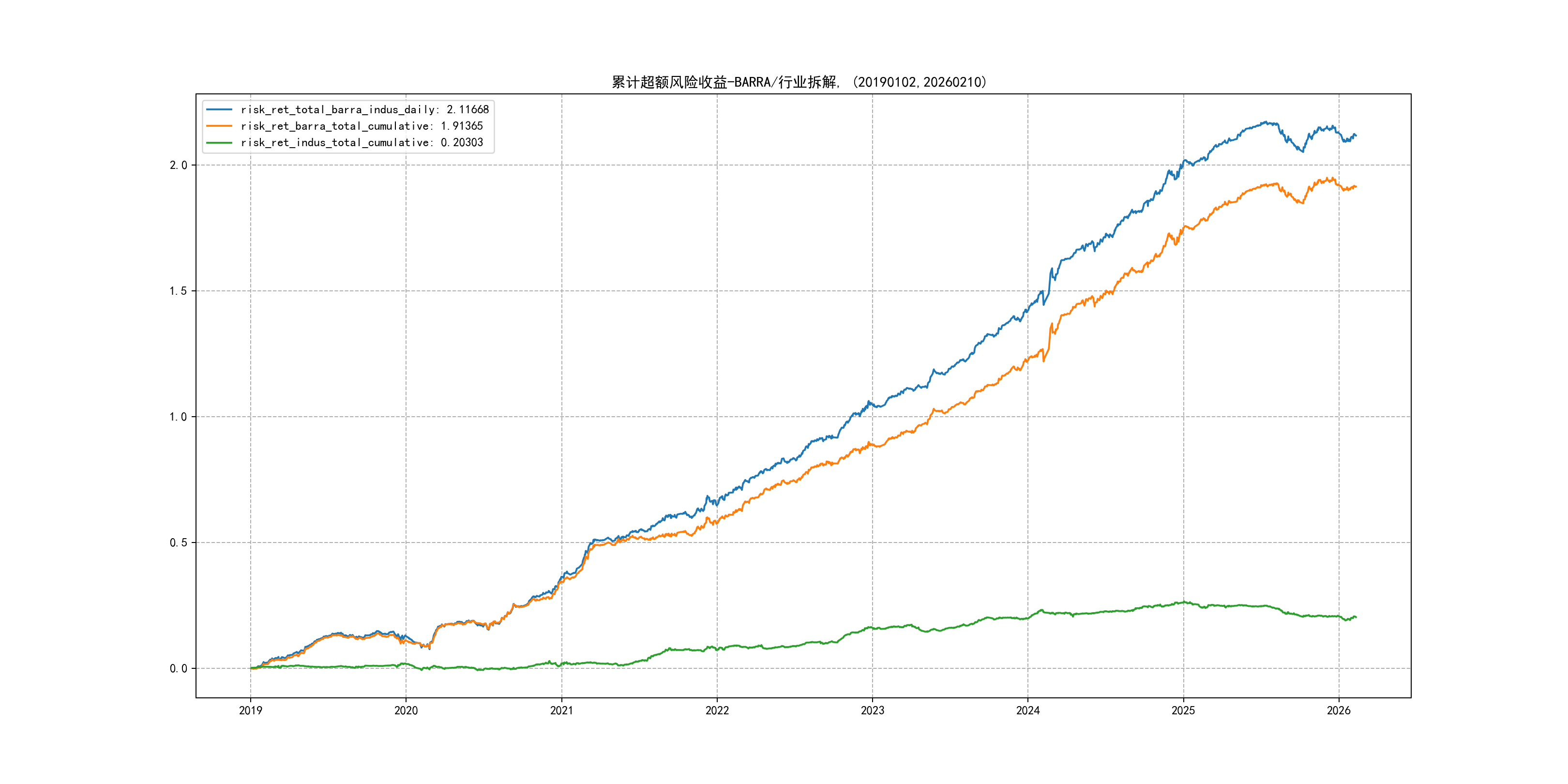Viewport: 1568px width, 784px height.
Task: Click the 2.0 y-axis tick label
Action: 178,165
